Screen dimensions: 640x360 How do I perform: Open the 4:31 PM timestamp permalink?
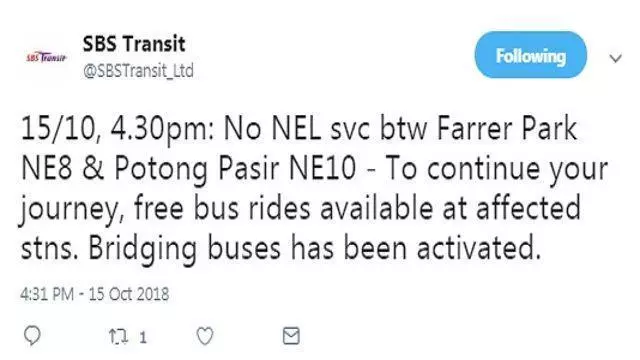[x=47, y=294]
